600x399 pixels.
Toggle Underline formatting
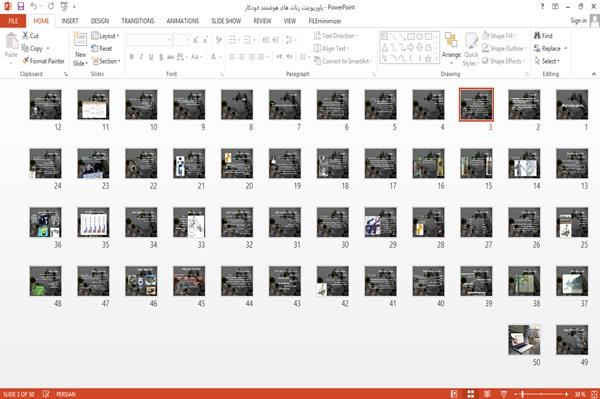(x=151, y=57)
